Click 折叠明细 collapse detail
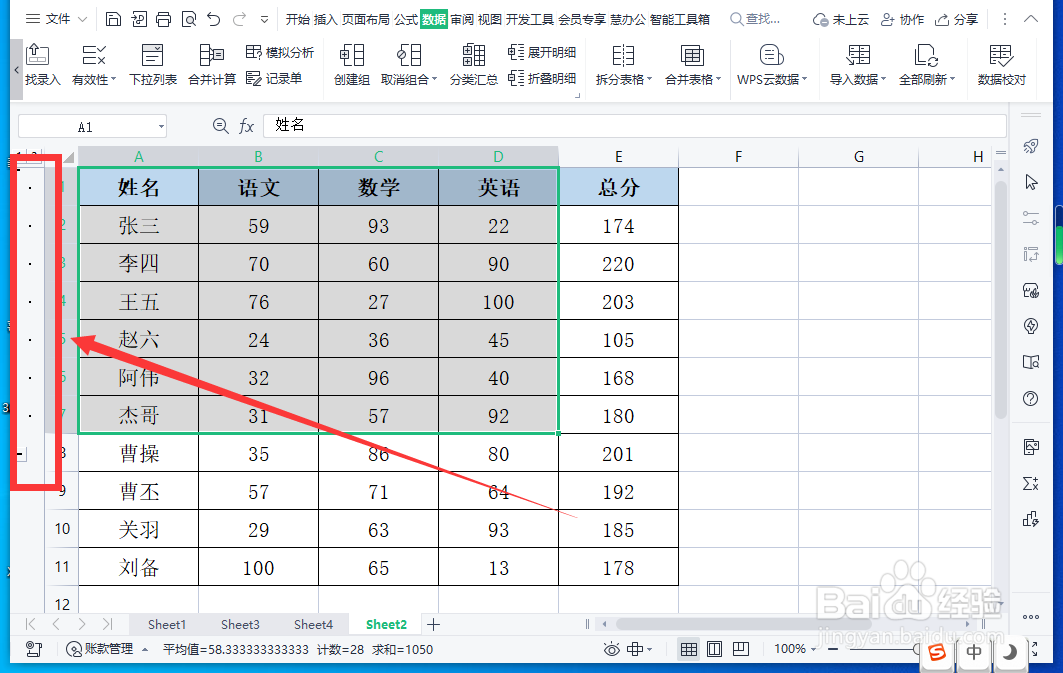 pos(542,79)
